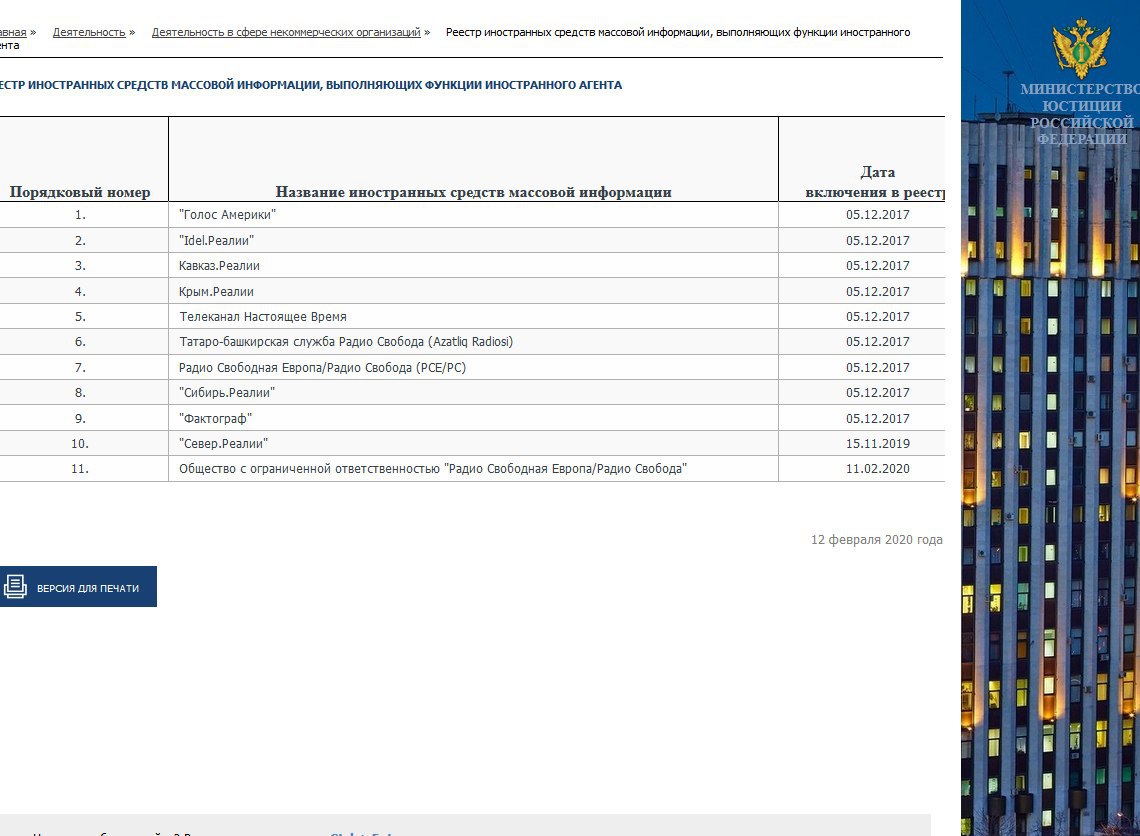
Task: Select the row "Голос Америки"
Action: pos(473,214)
